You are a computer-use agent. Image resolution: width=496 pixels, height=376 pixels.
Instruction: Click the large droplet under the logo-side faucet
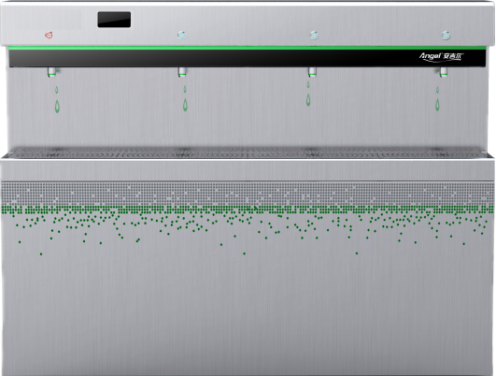[437, 105]
